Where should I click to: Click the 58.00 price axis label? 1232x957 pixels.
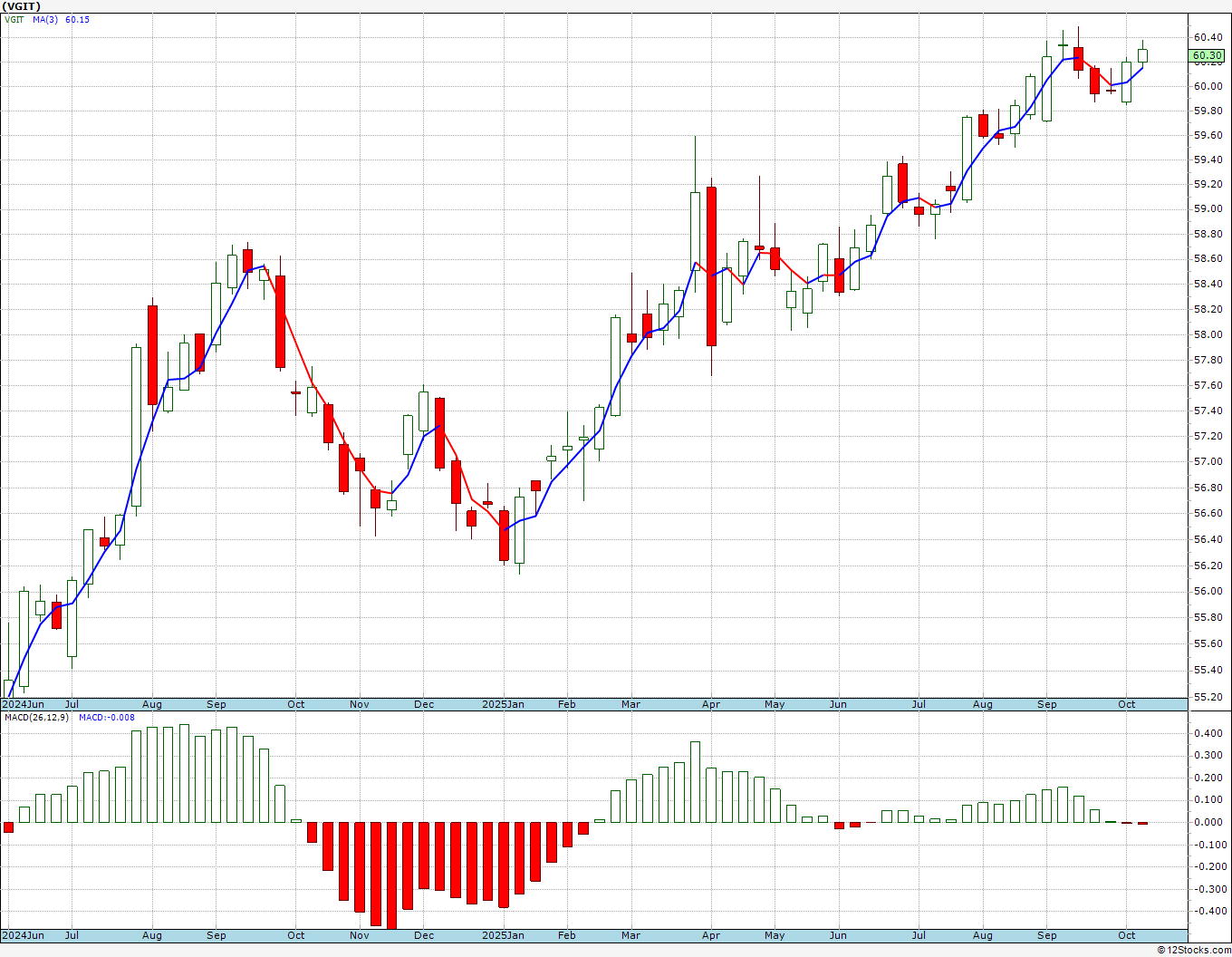(x=1208, y=335)
